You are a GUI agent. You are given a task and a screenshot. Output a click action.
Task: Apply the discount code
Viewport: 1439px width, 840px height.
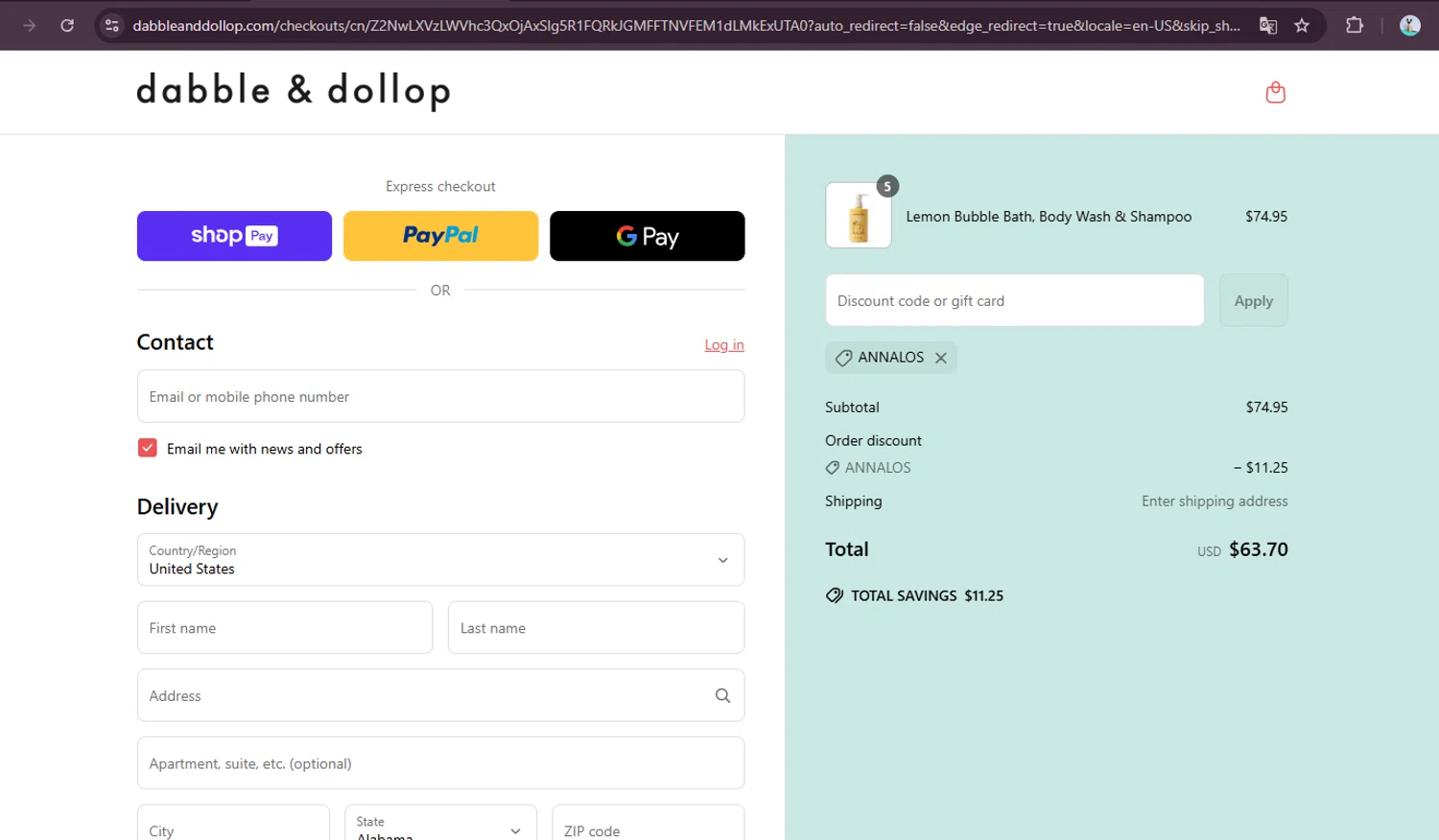click(1253, 300)
